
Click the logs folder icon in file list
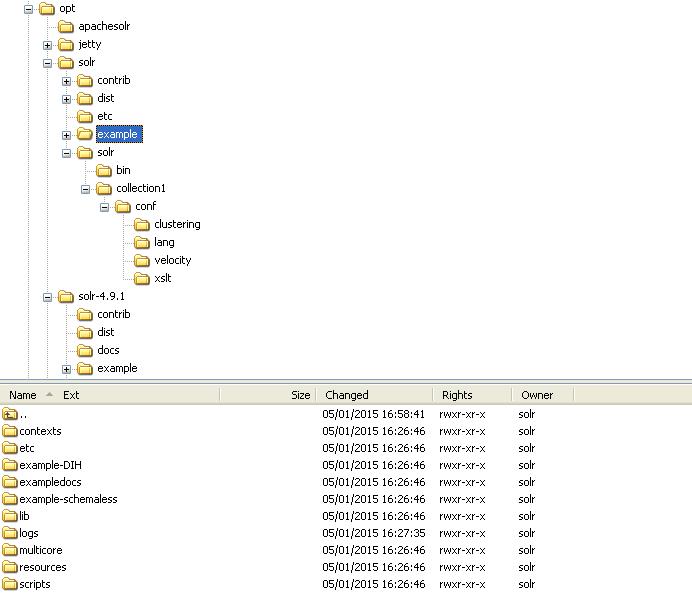[x=10, y=533]
